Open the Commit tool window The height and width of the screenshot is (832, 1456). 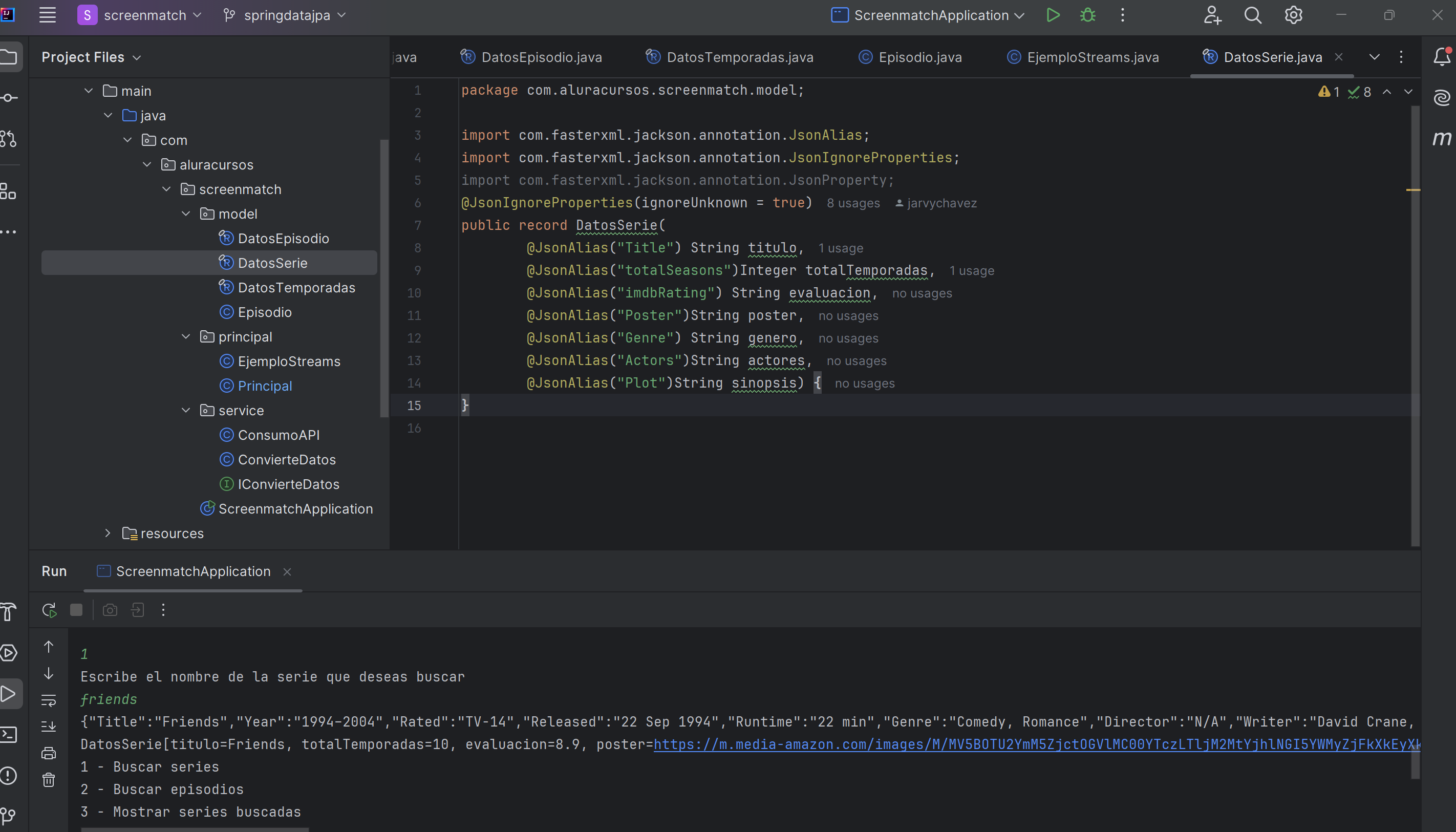pyautogui.click(x=9, y=98)
